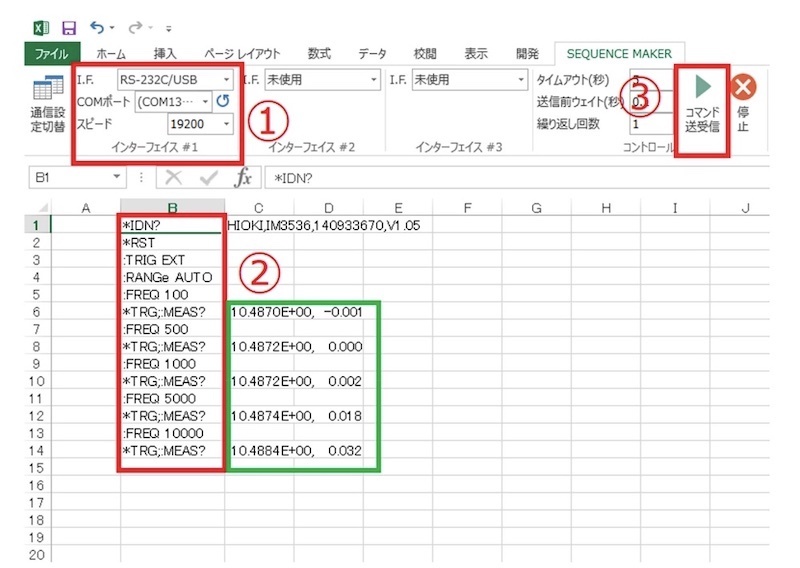
Task: Select cell containing :RANGe AUTO
Action: pyautogui.click(x=172, y=277)
